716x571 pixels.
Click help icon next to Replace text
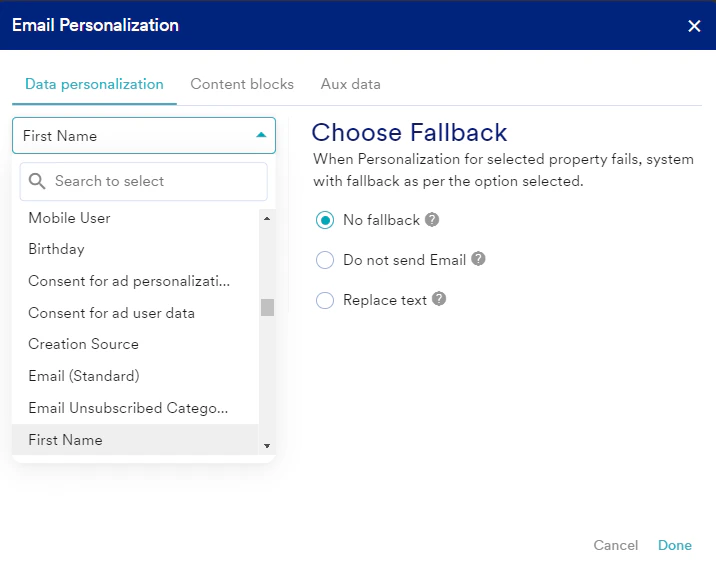coord(439,299)
